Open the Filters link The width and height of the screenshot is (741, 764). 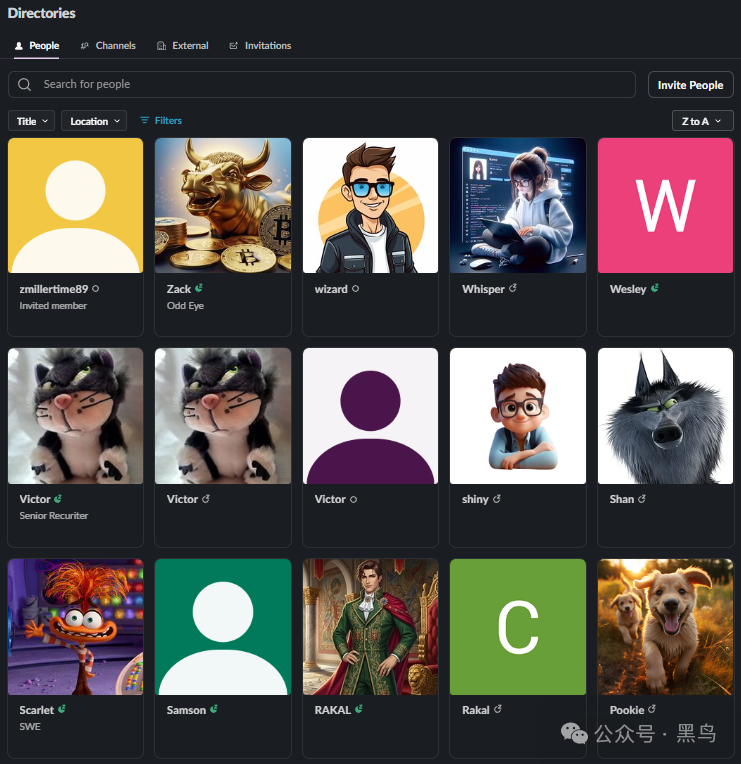click(x=161, y=120)
